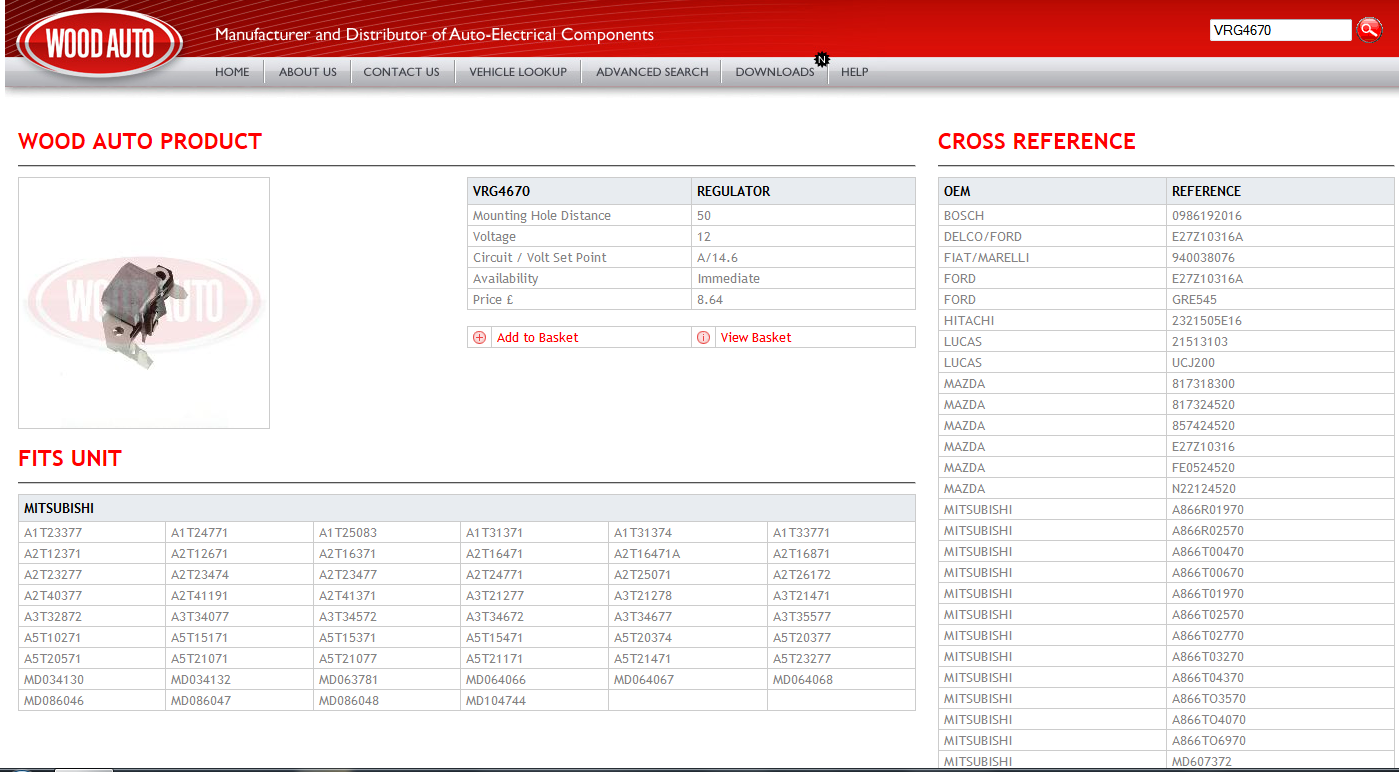Click DELCO/FORD reference E27Z10316A
The image size is (1399, 772).
pyautogui.click(x=1207, y=237)
